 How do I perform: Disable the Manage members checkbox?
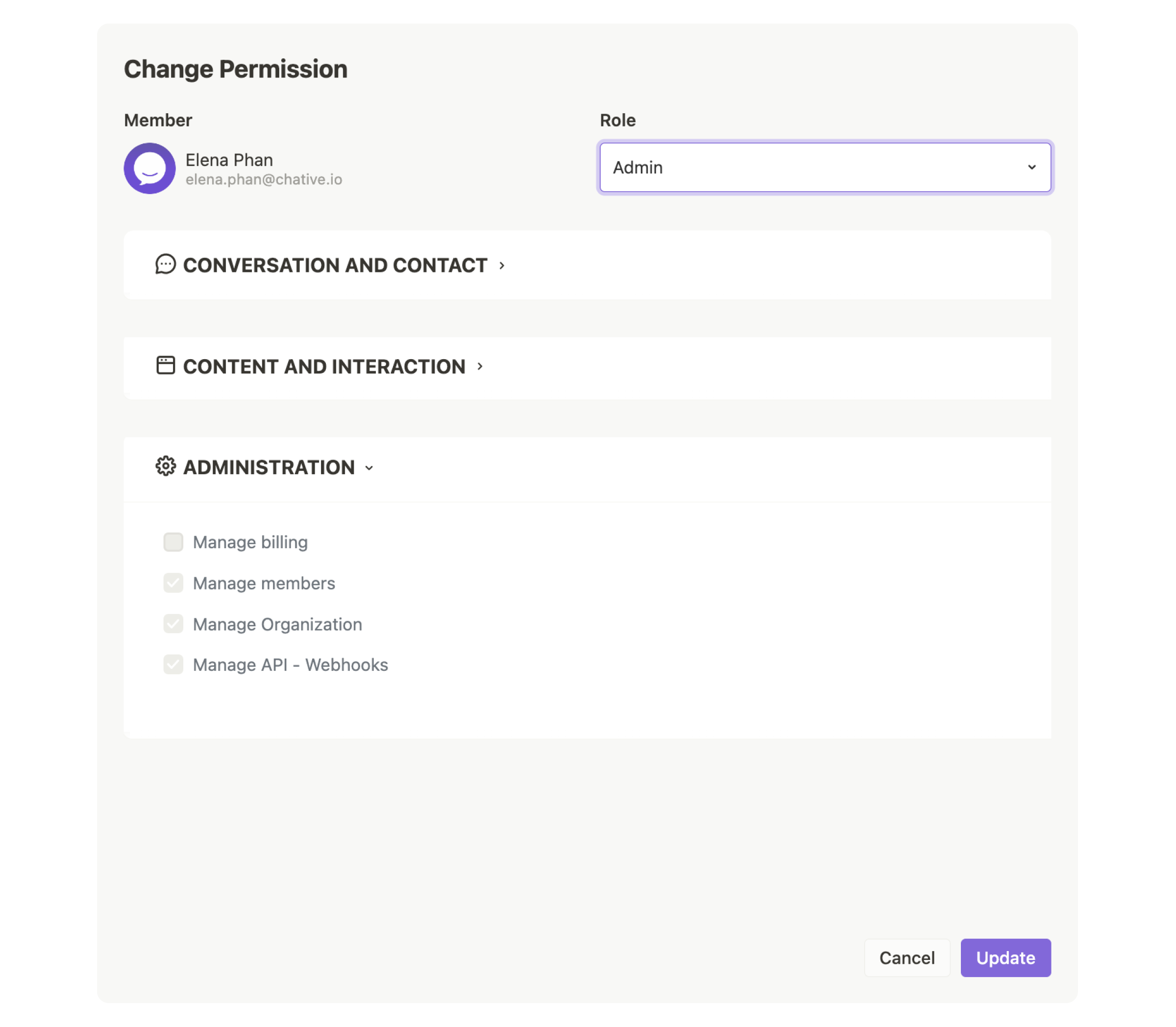[x=174, y=582]
